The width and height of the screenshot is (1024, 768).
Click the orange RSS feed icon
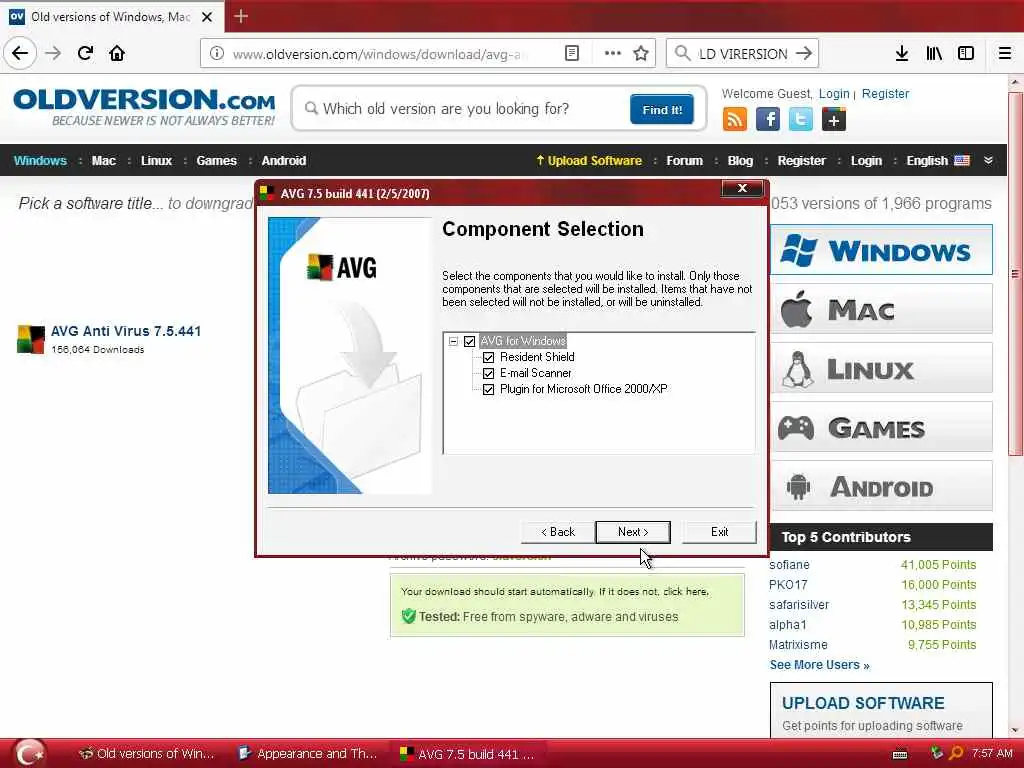point(735,120)
